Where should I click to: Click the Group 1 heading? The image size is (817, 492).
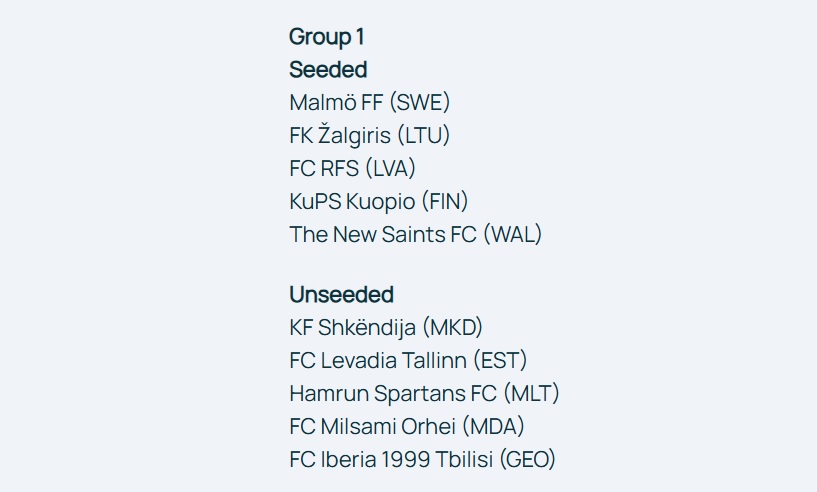[327, 37]
